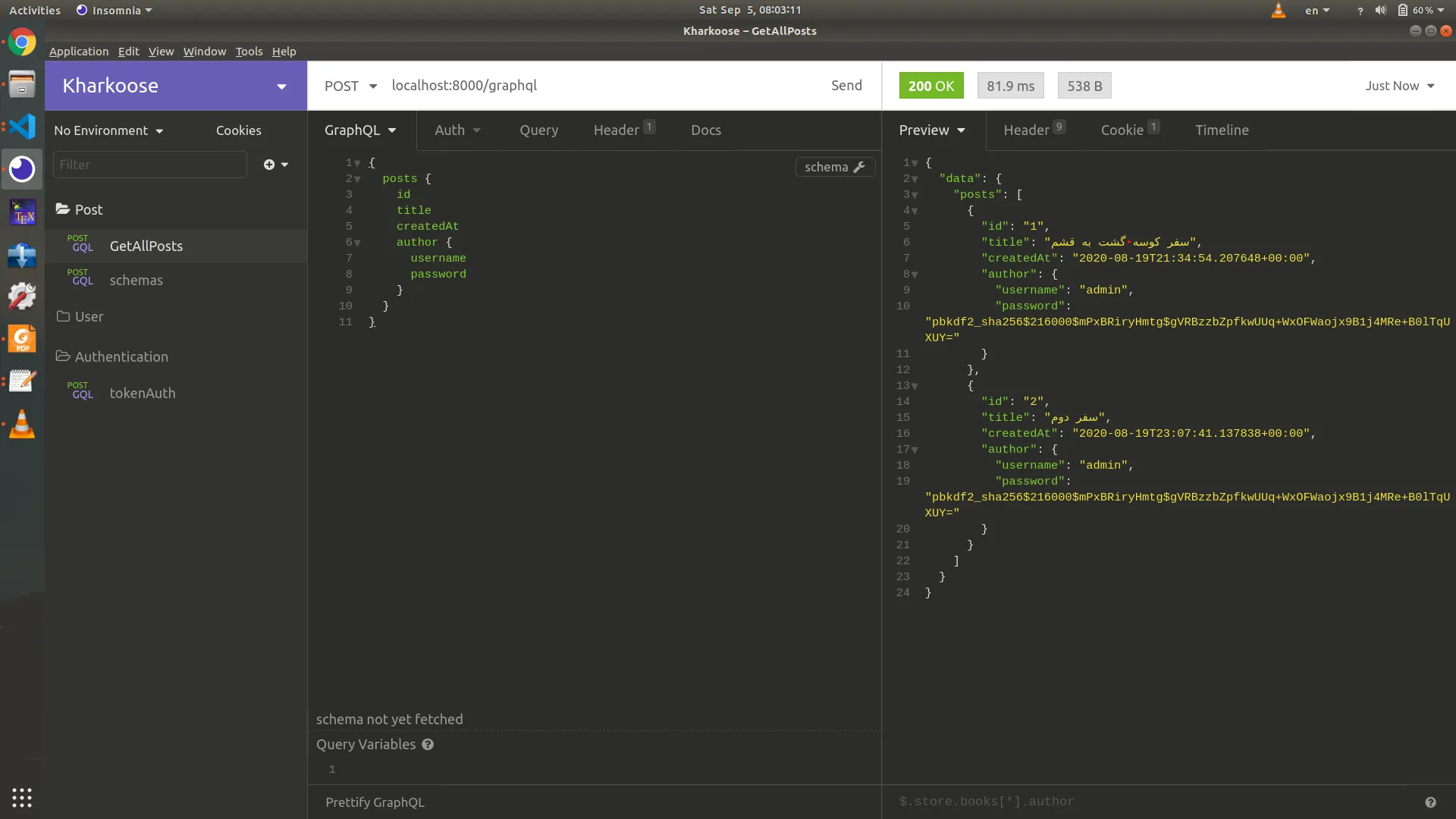
Task: Click the create request plus icon
Action: (269, 165)
